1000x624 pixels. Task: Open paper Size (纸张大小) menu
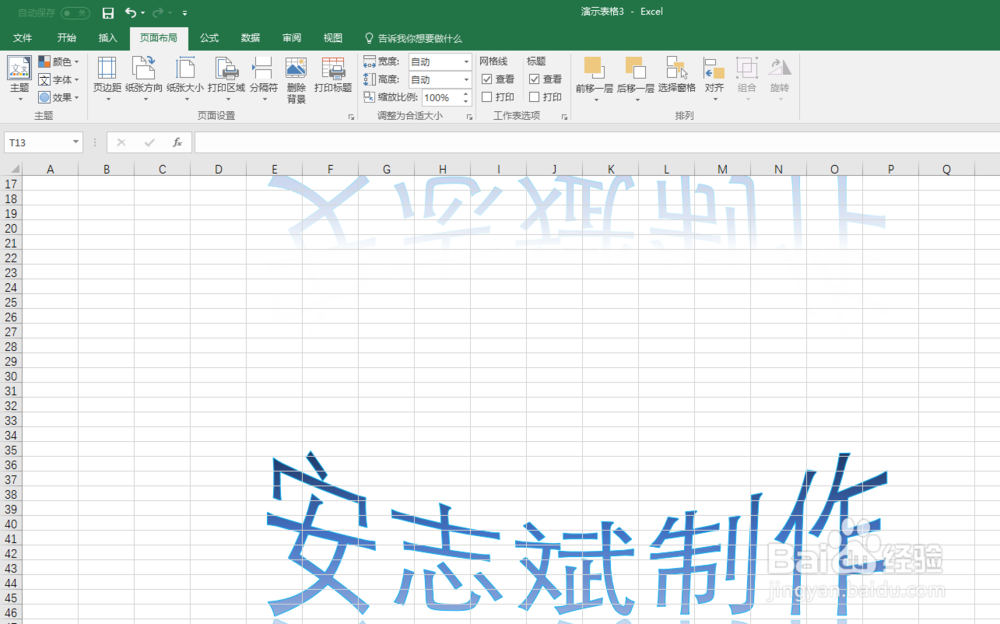click(186, 78)
